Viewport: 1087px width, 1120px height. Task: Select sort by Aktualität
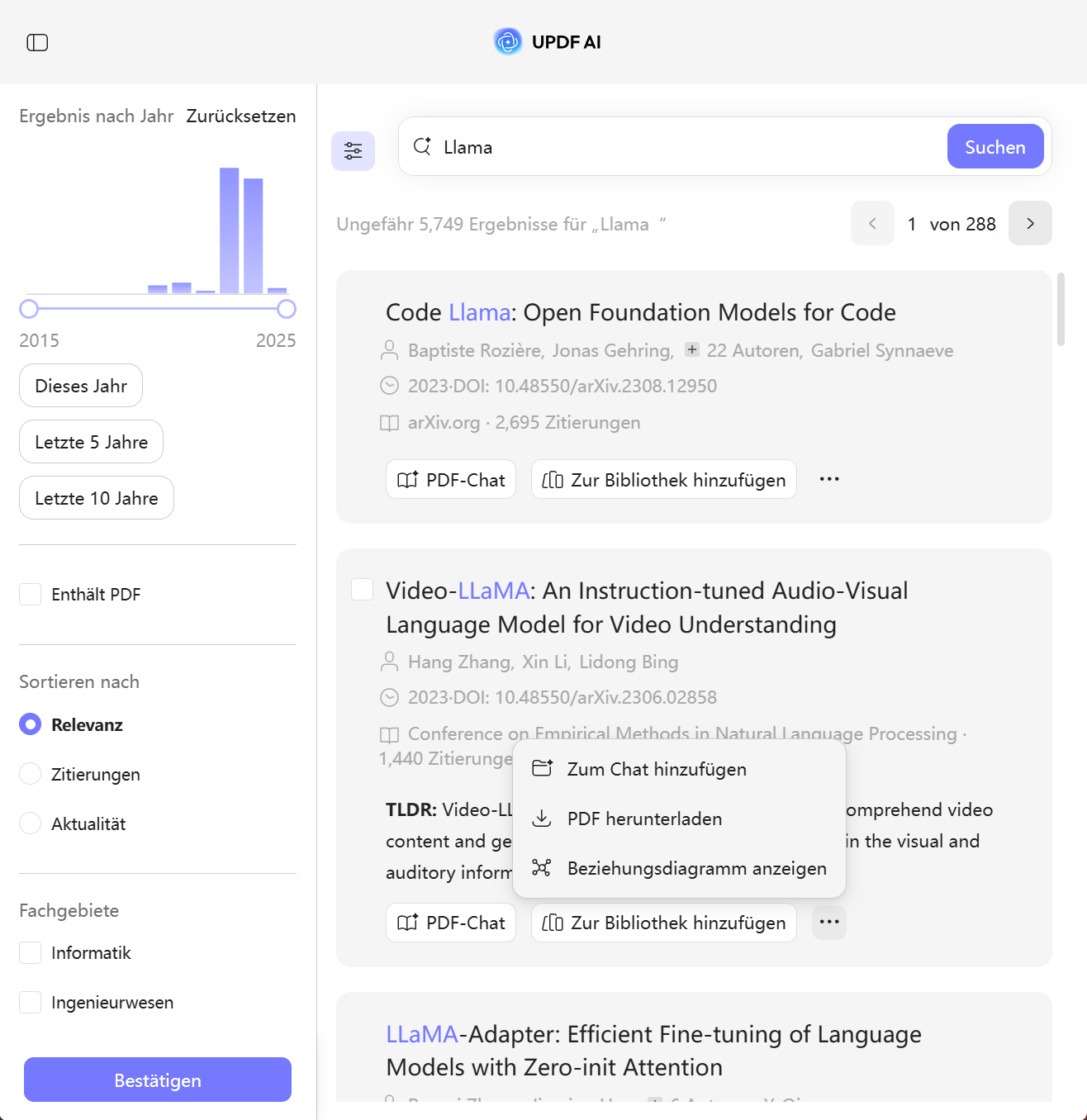pyautogui.click(x=31, y=823)
